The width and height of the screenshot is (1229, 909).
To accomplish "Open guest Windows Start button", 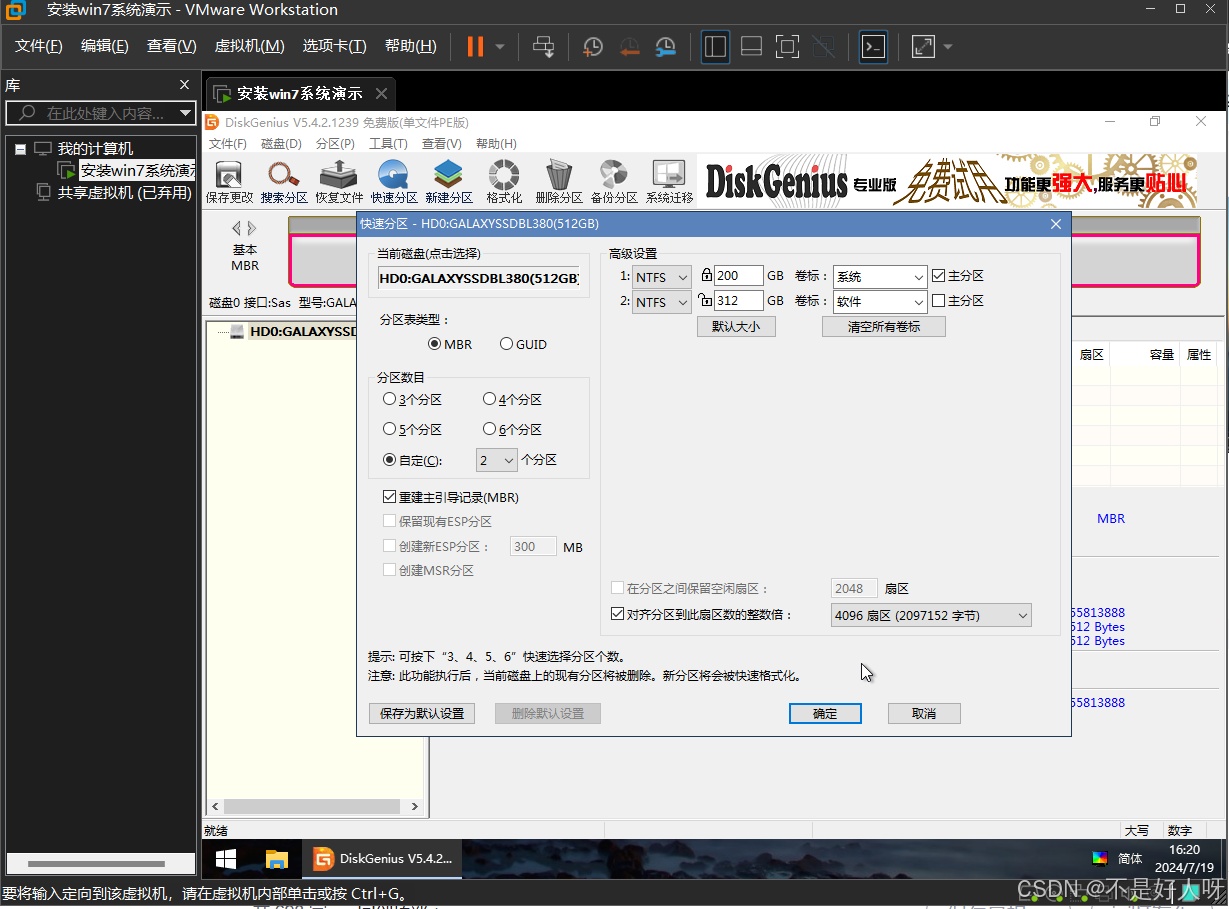I will 226,859.
